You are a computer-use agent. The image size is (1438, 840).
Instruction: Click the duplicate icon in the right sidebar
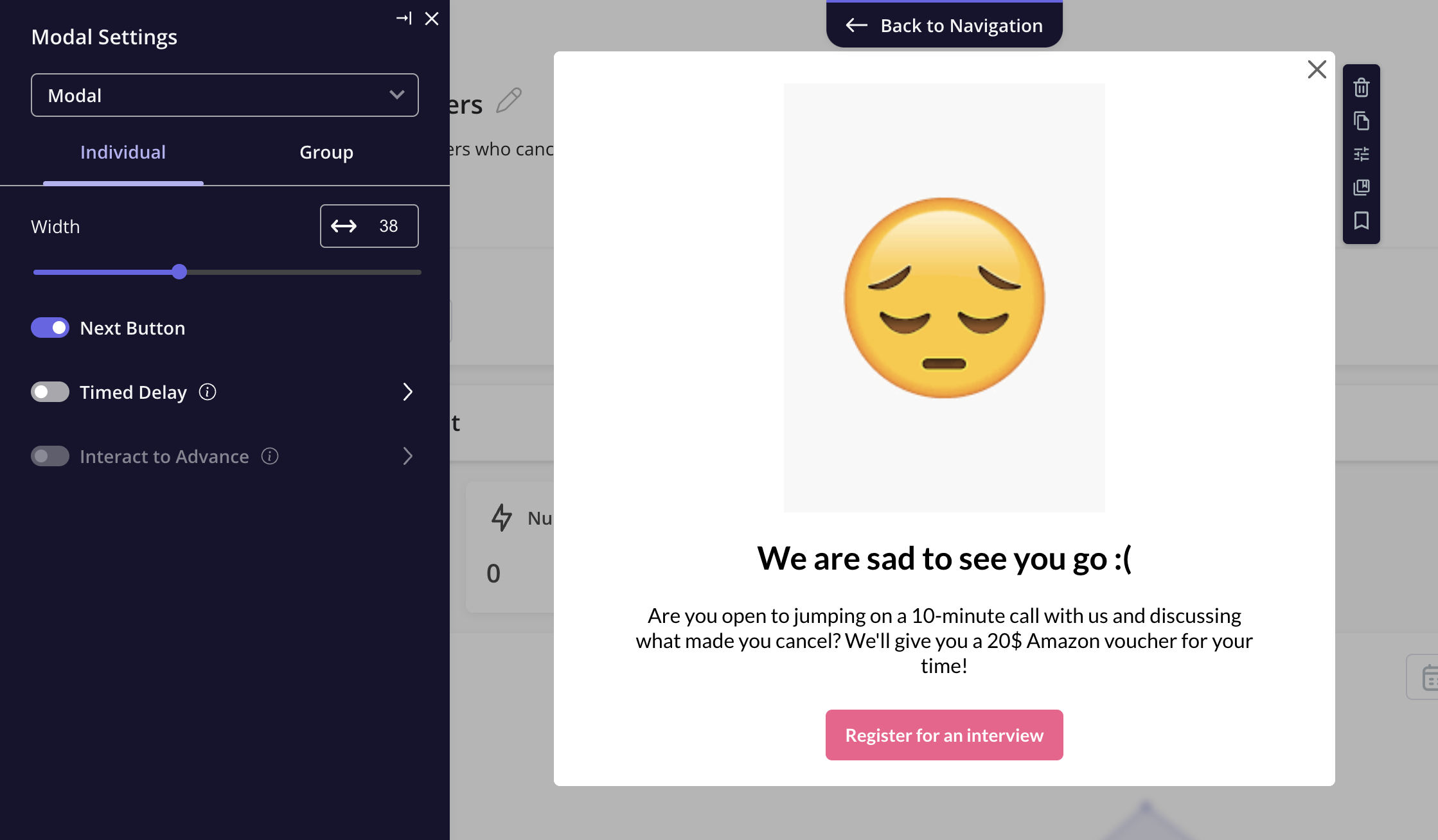point(1361,120)
